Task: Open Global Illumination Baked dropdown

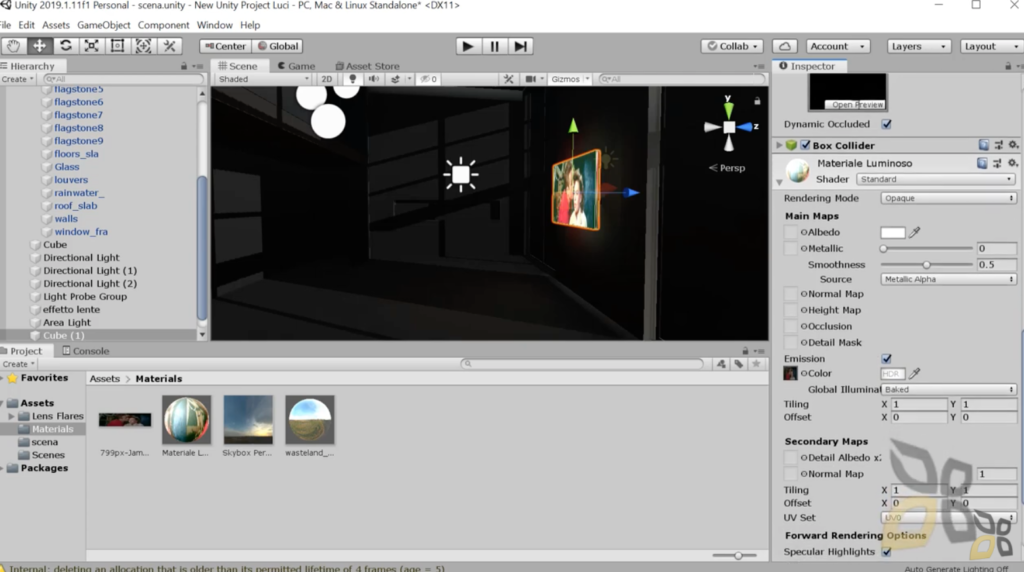Action: (x=948, y=389)
